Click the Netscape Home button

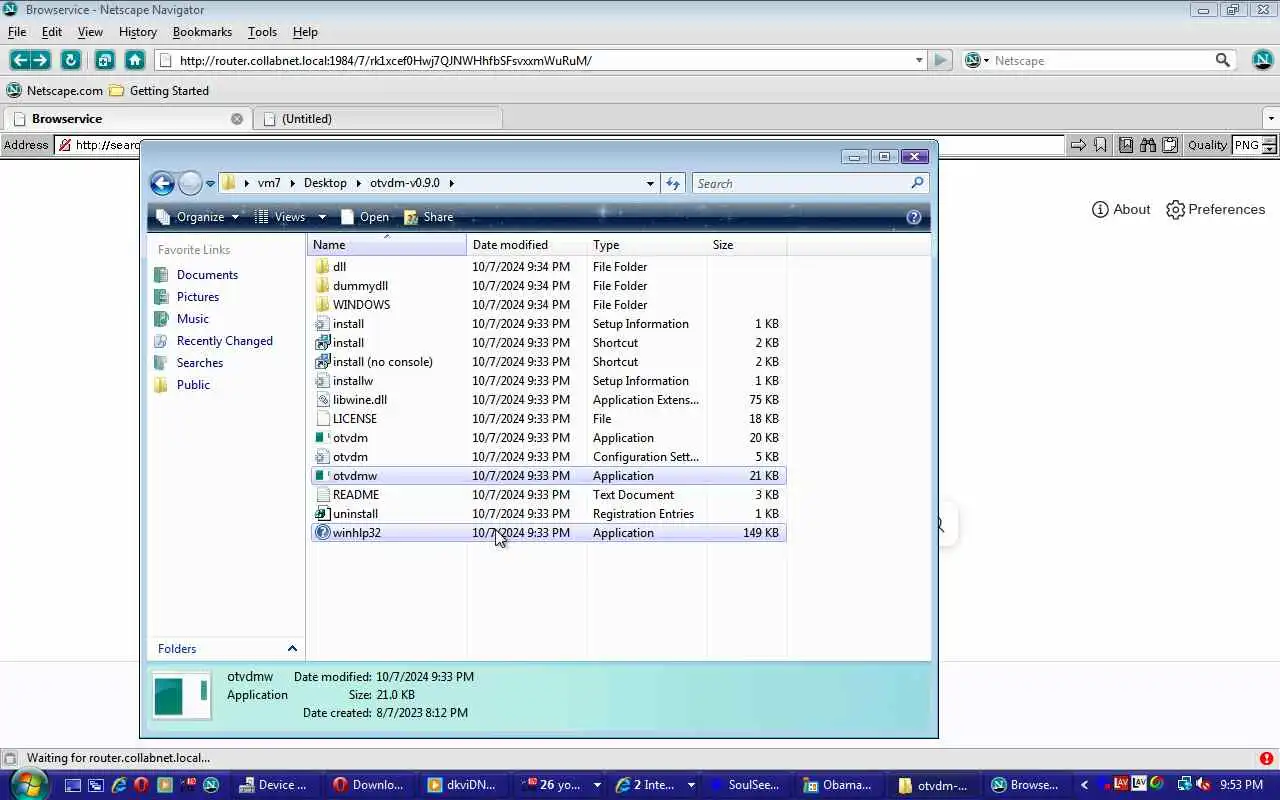[x=135, y=60]
